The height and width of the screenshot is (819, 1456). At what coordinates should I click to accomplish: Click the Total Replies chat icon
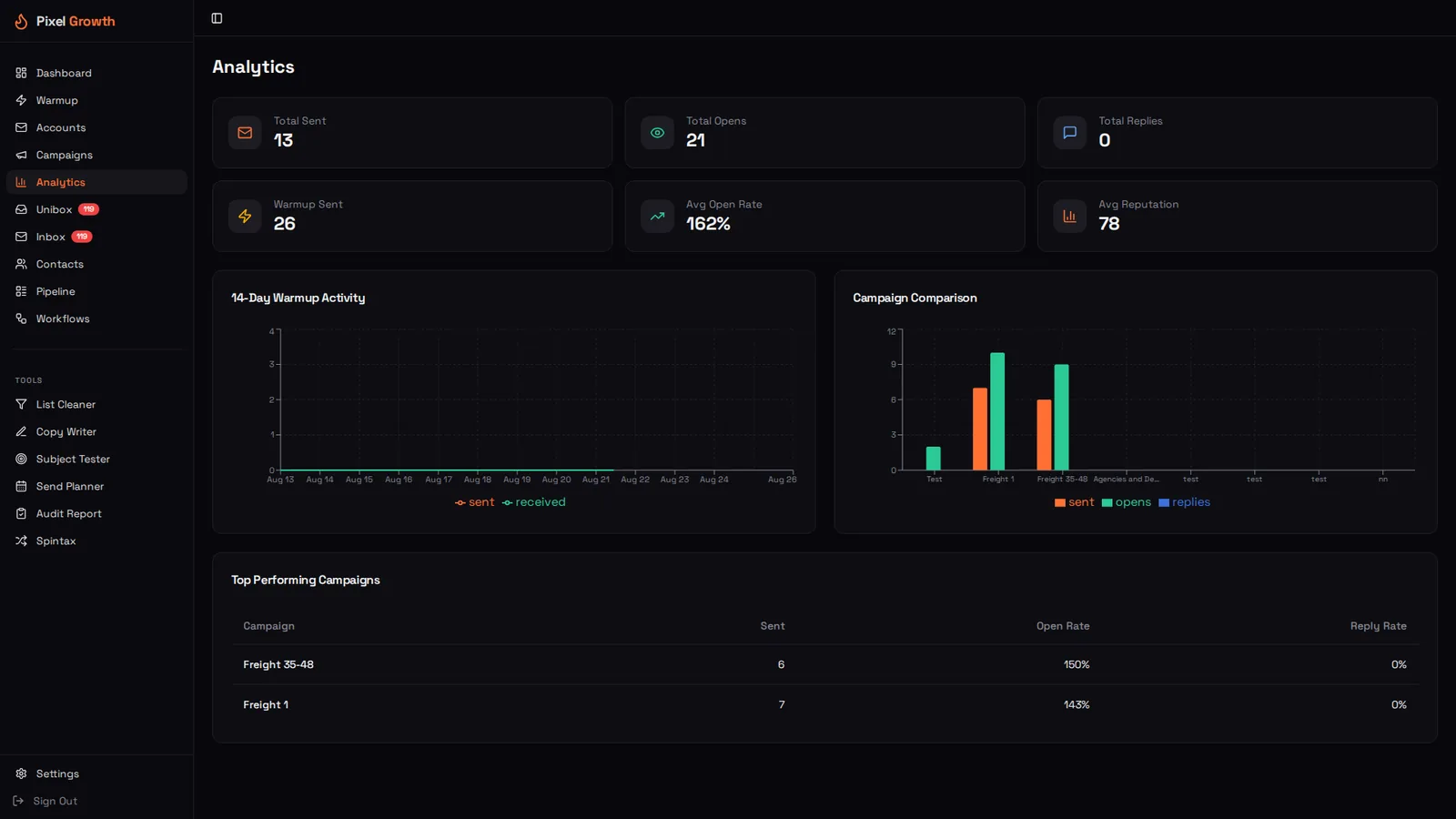click(1069, 133)
